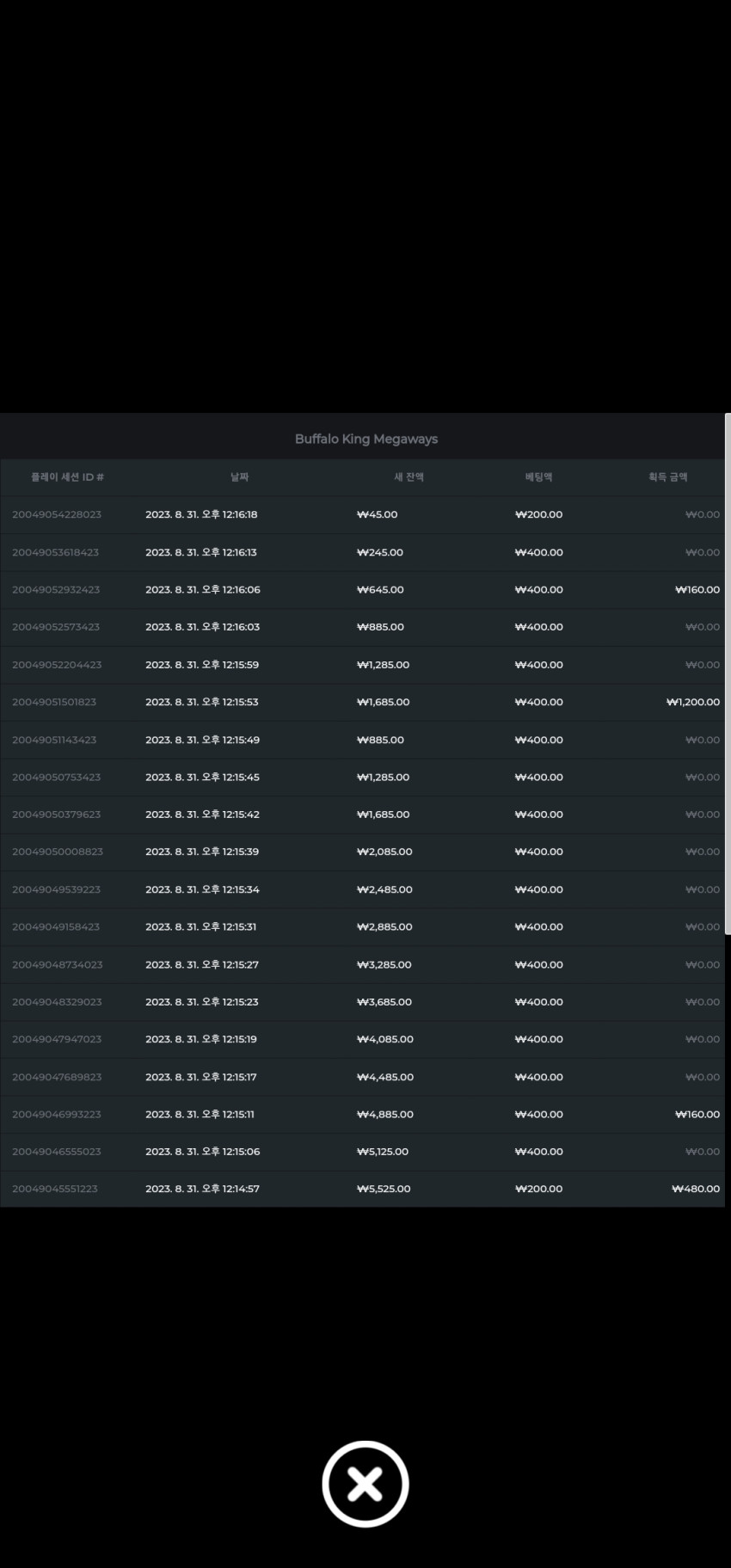Click the new balance ₩4,485.00
This screenshot has width=731, height=1568.
click(x=385, y=1077)
